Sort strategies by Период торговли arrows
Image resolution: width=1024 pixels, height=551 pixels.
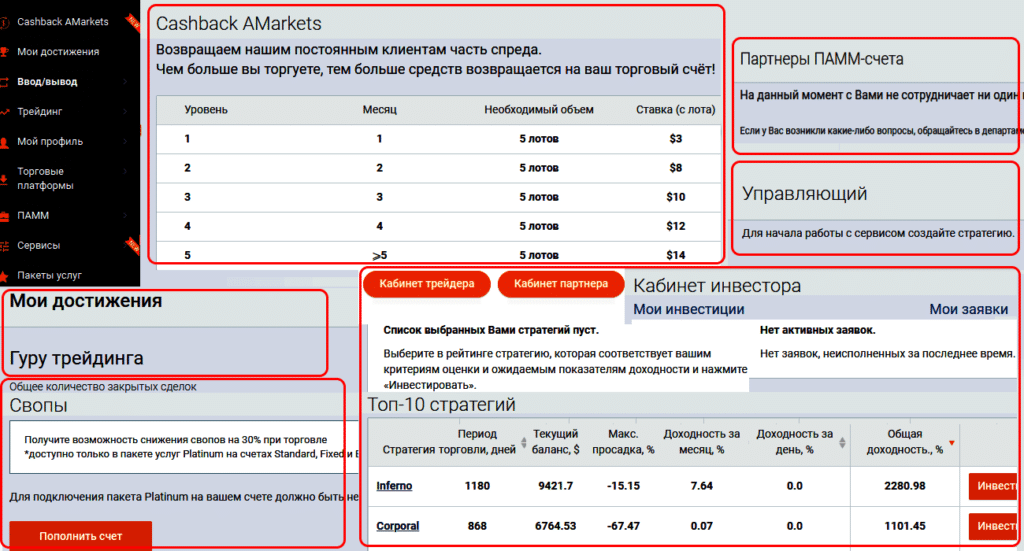(523, 443)
